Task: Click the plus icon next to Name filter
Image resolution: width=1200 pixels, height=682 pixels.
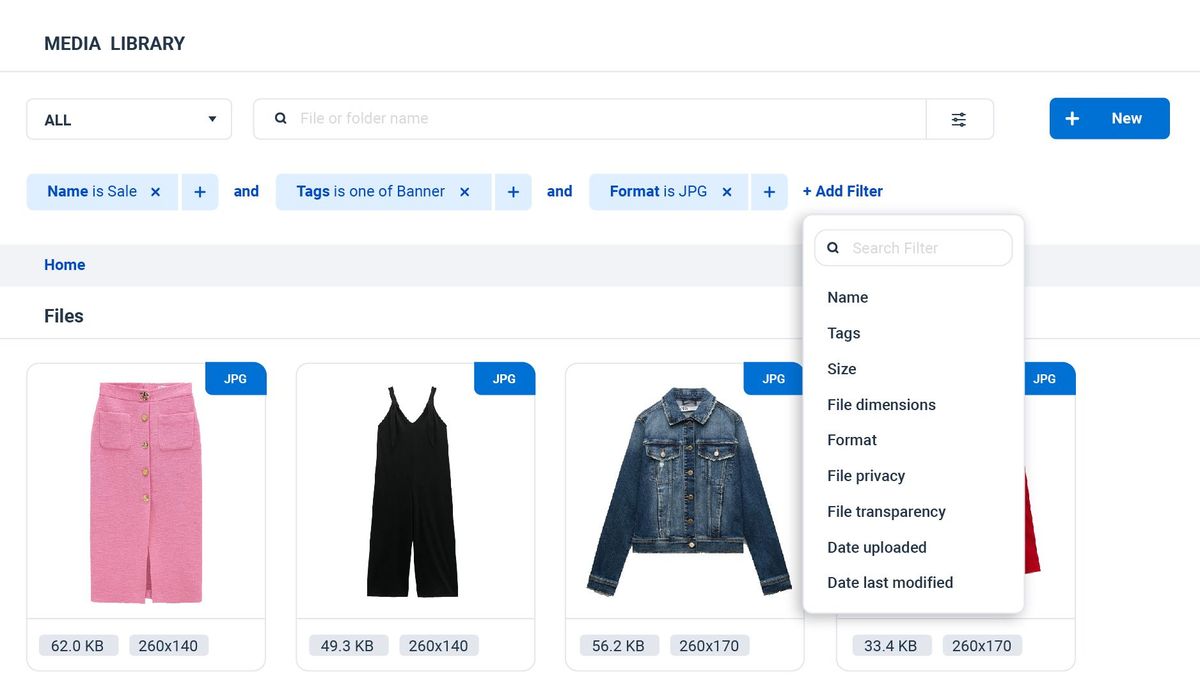Action: point(199,191)
